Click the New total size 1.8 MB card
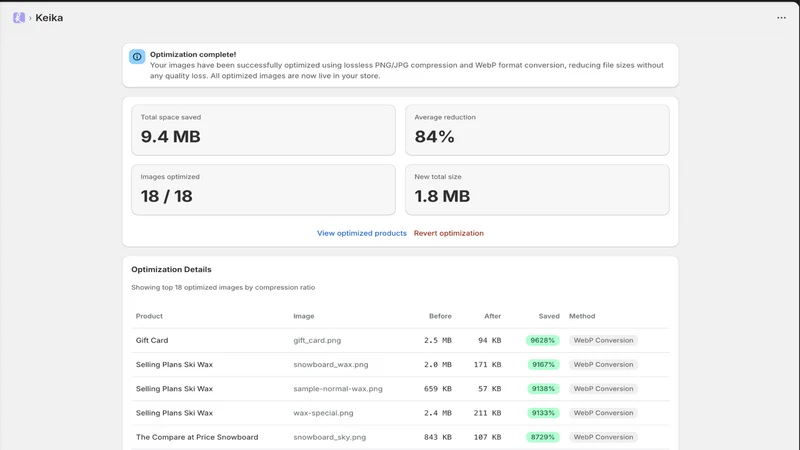Viewport: 800px width, 450px height. (x=537, y=190)
